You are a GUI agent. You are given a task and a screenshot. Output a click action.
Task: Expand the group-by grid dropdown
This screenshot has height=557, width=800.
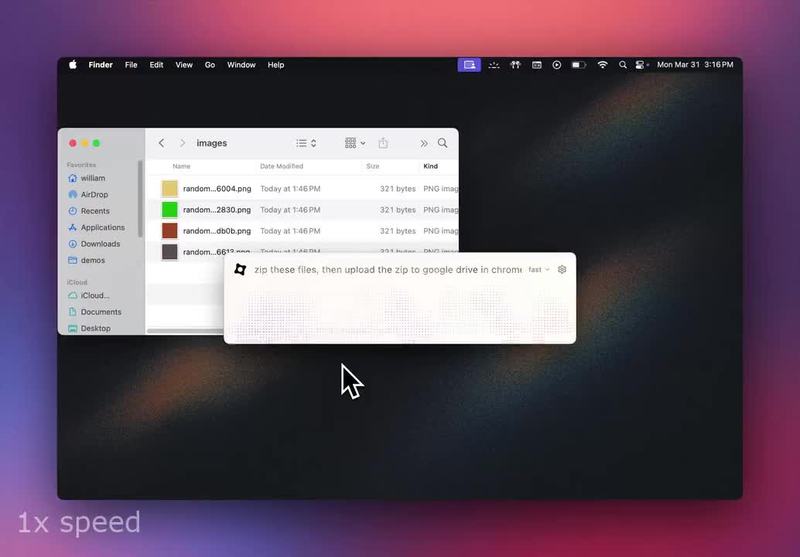point(355,143)
